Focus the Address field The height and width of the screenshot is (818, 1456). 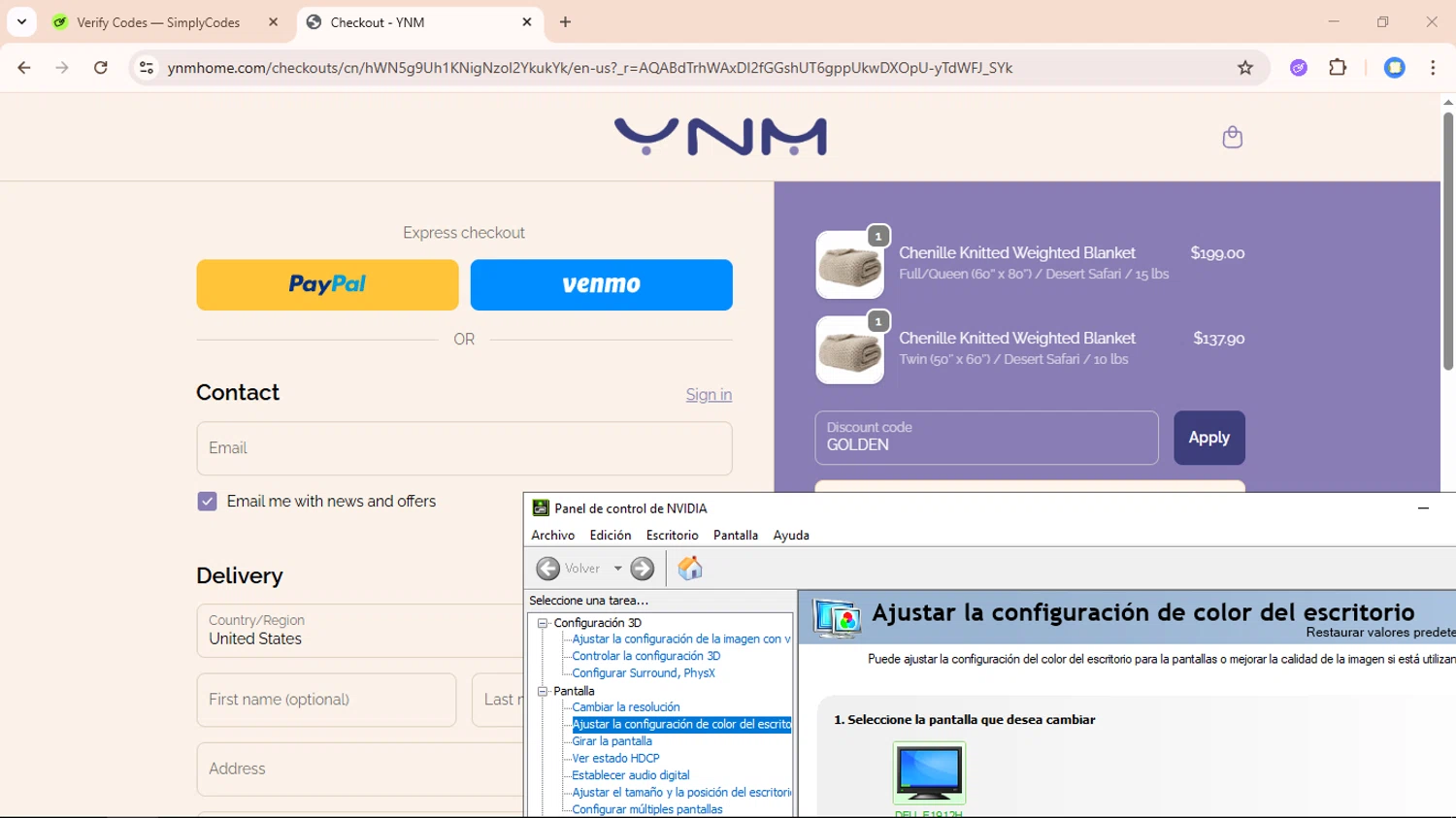(x=361, y=769)
